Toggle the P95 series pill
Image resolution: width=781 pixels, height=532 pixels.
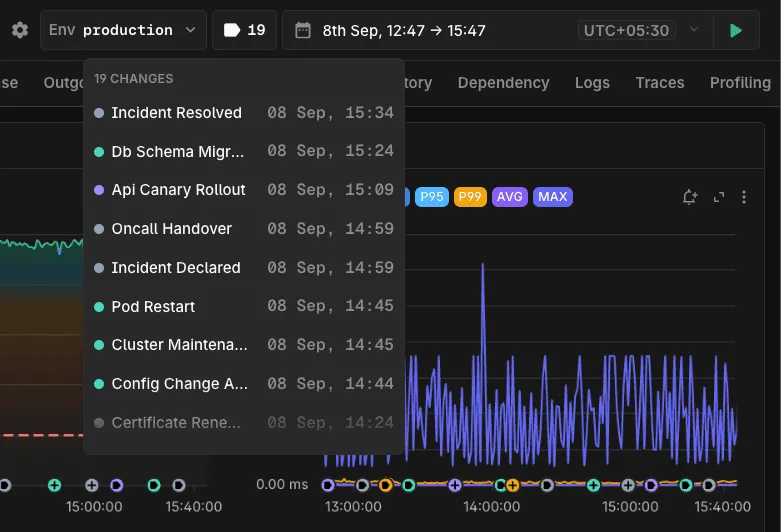(x=431, y=197)
